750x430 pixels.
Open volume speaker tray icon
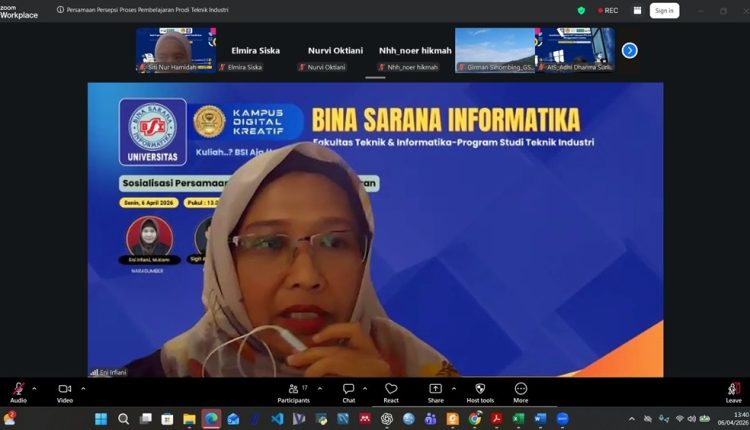(692, 419)
